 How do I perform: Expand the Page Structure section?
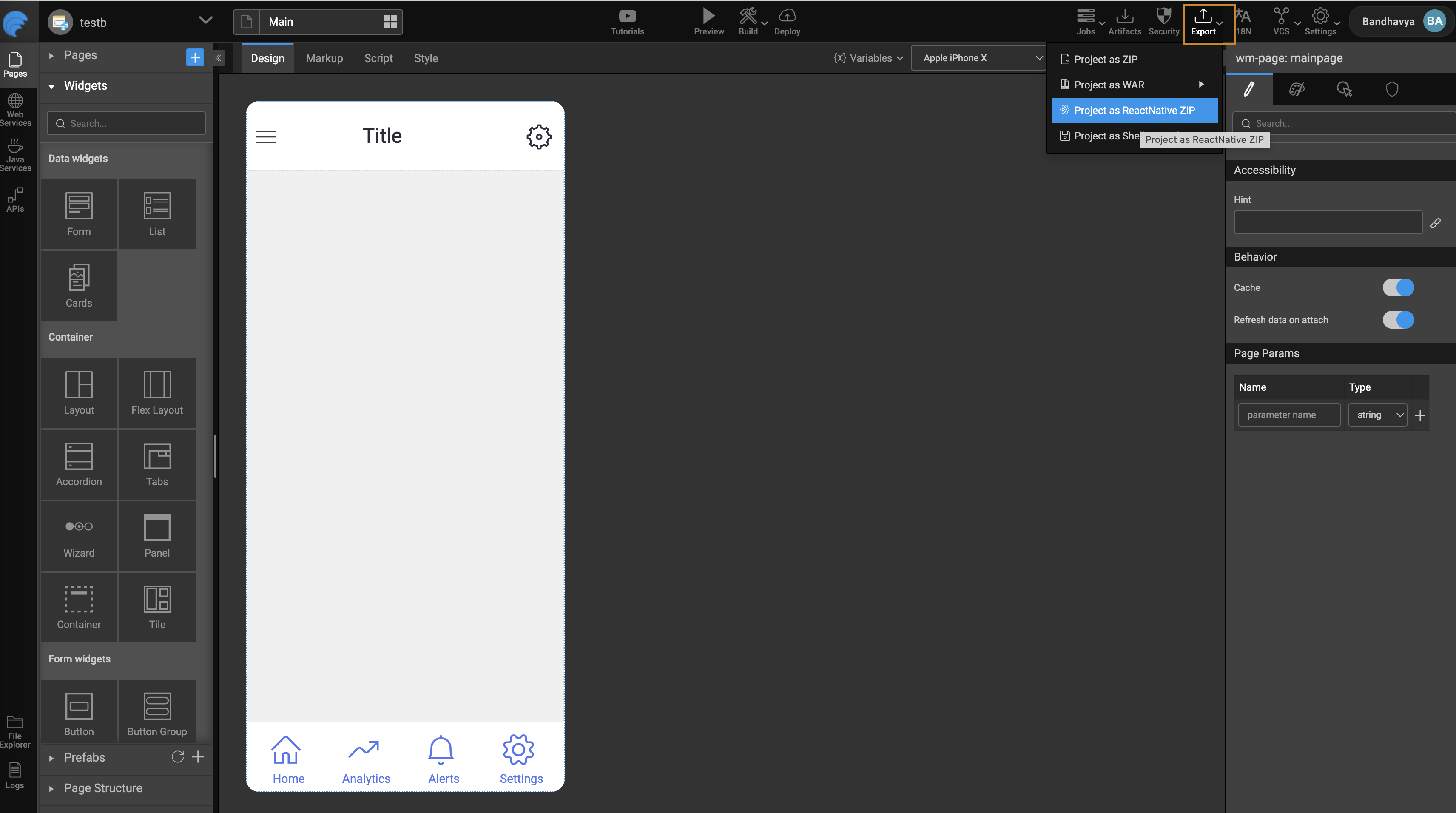(103, 787)
